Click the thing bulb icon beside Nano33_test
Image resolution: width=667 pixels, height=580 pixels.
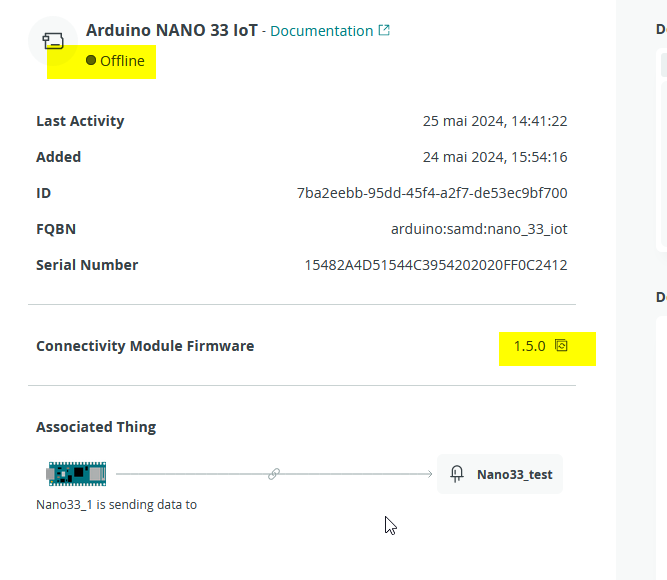click(458, 474)
